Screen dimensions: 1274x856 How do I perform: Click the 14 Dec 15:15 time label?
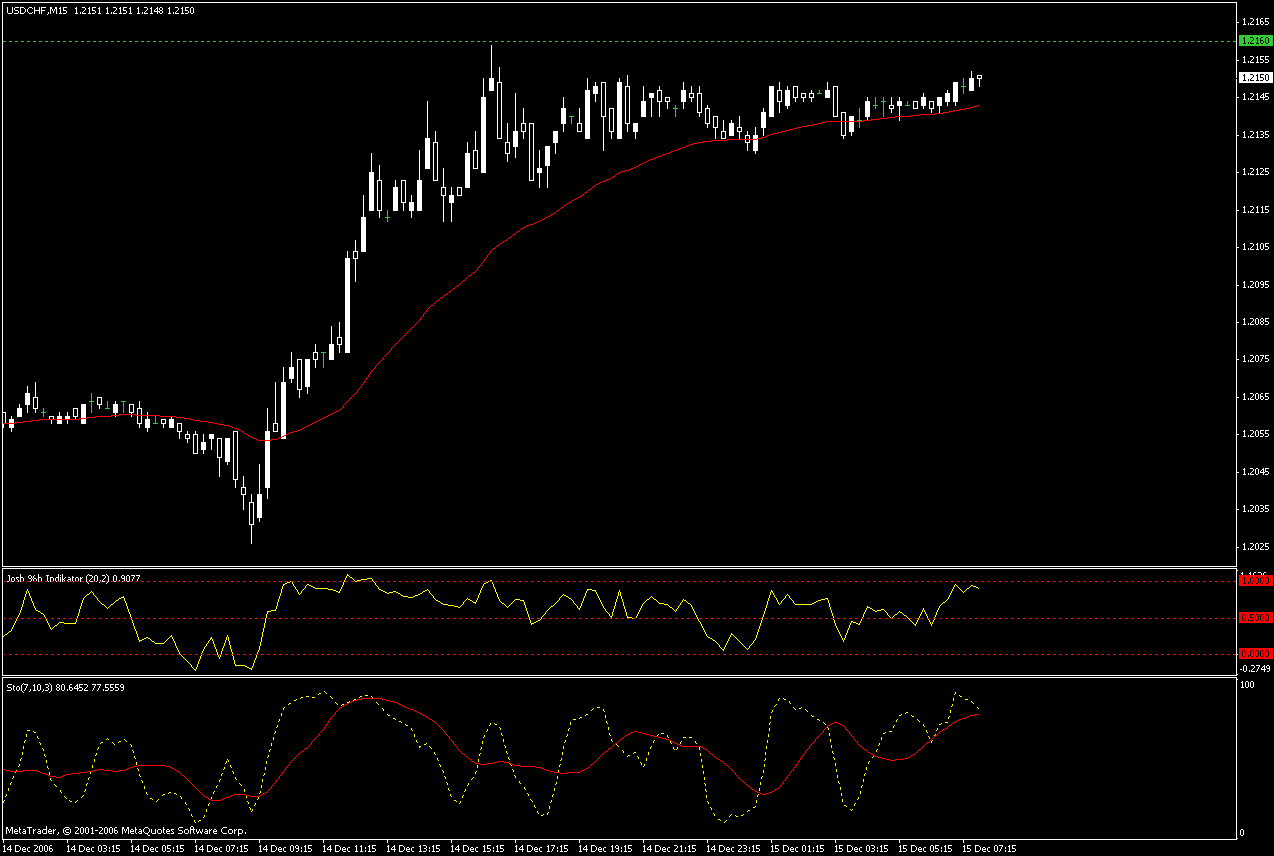[478, 848]
